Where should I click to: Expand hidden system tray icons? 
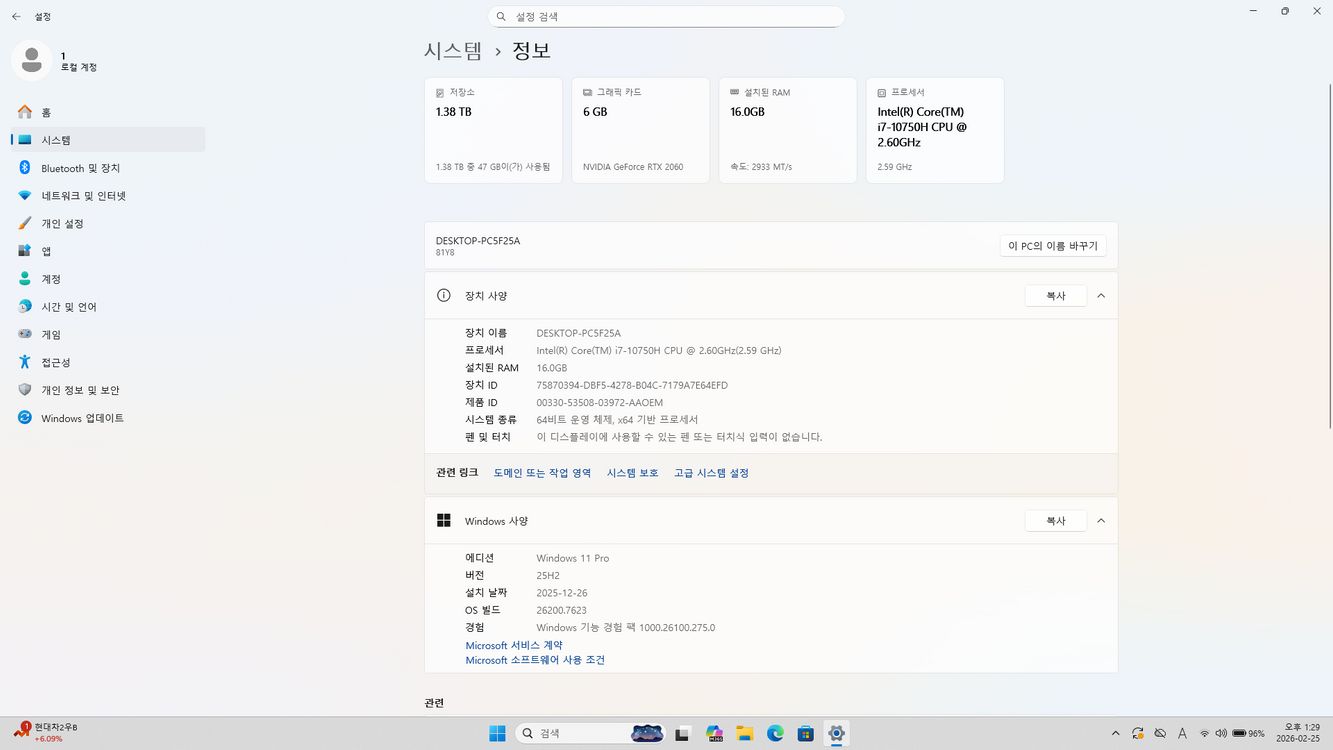point(1116,733)
